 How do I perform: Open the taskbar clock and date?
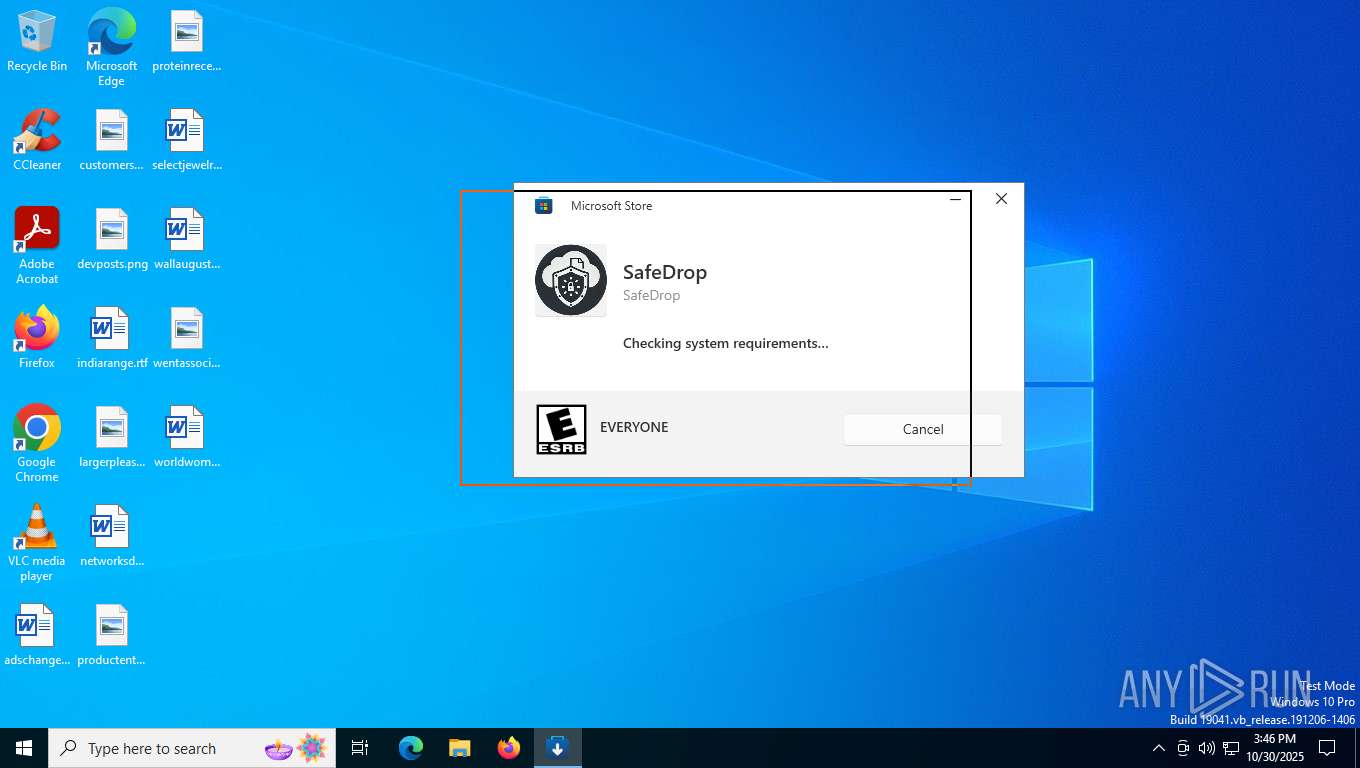(1274, 748)
